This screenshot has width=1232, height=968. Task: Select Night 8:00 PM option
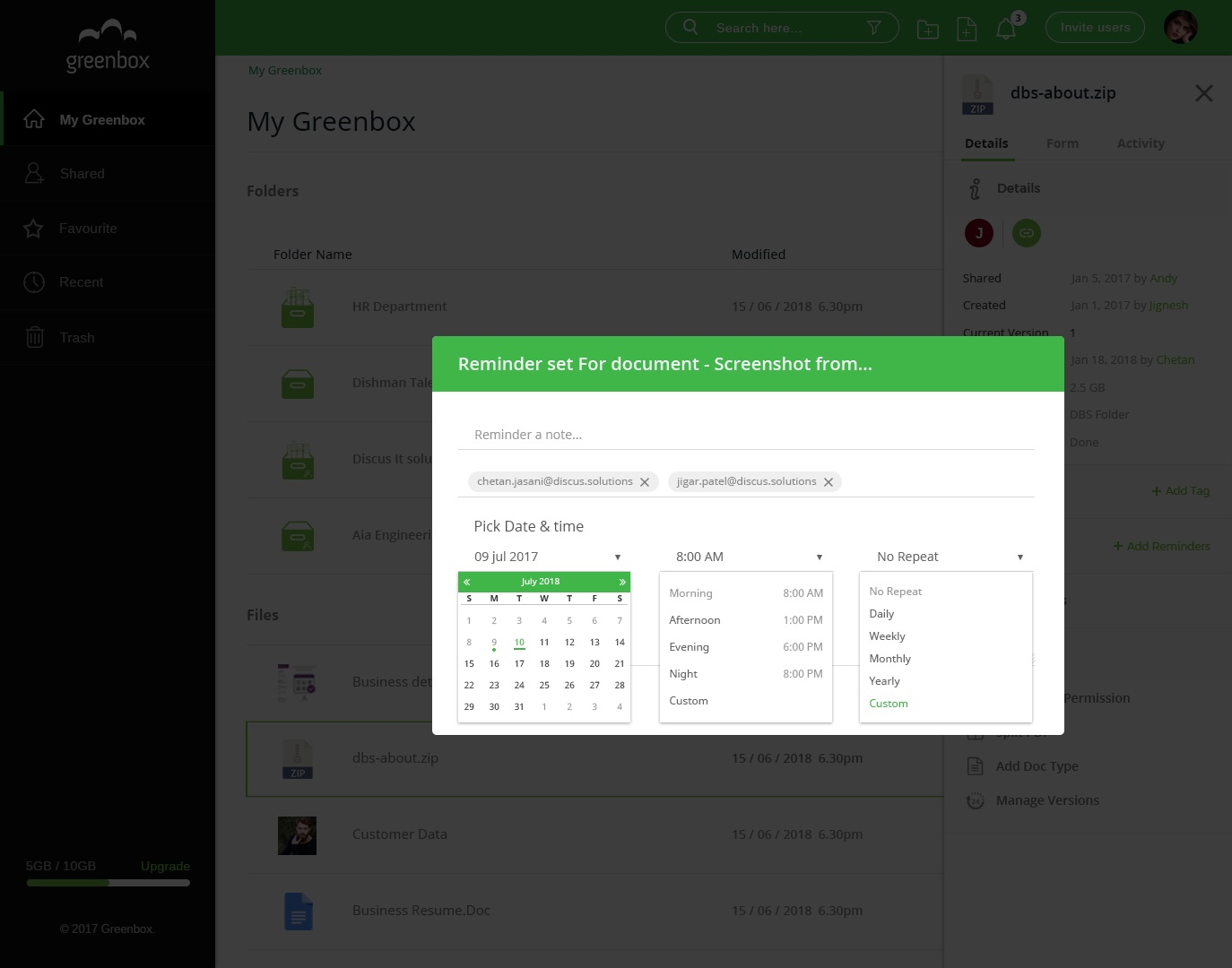[746, 674]
